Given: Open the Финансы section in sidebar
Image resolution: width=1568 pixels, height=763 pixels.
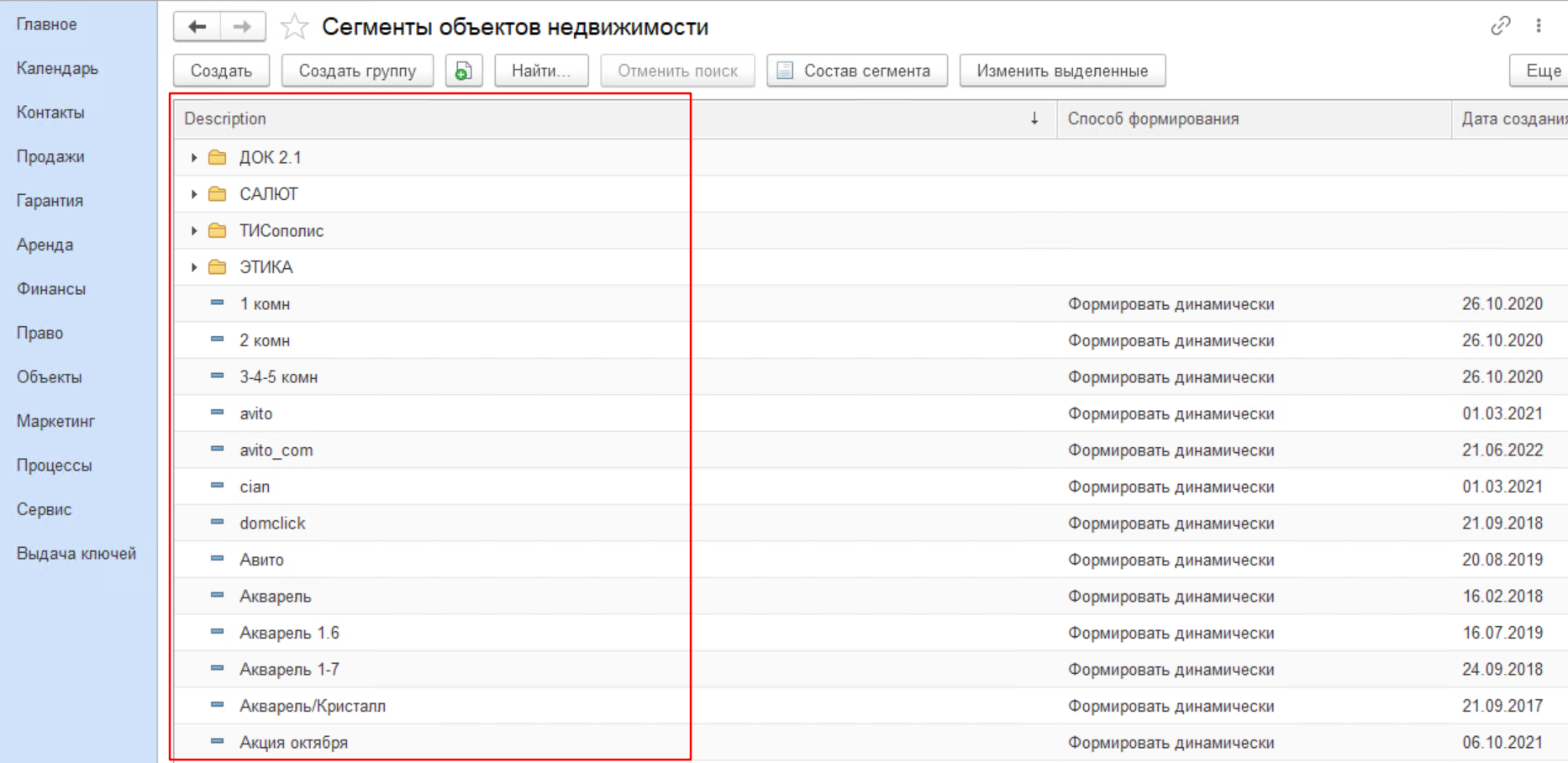Looking at the screenshot, I should click(51, 289).
